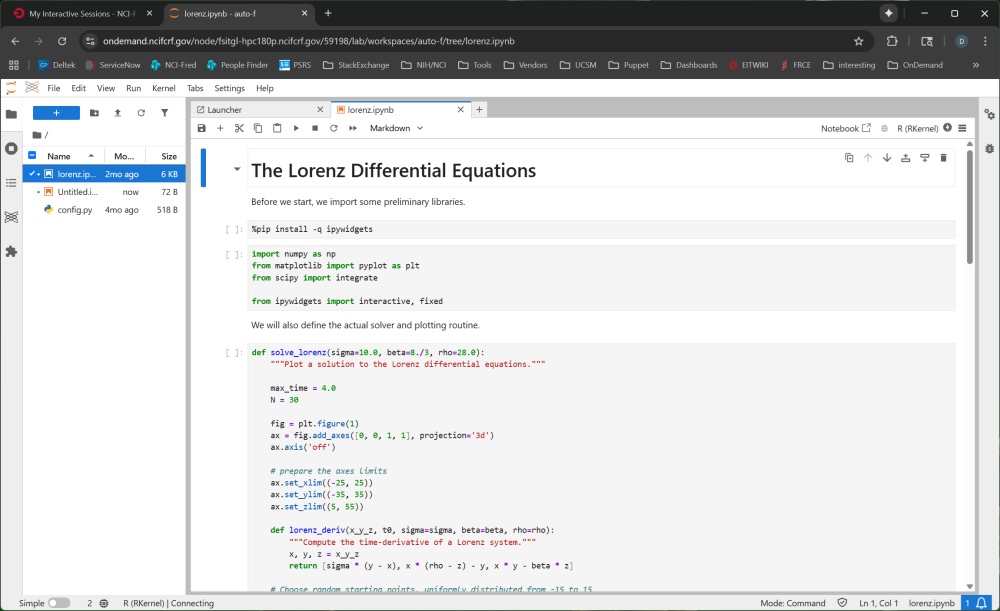The width and height of the screenshot is (1000, 611).
Task: Duplicate the selected cell
Action: click(849, 157)
